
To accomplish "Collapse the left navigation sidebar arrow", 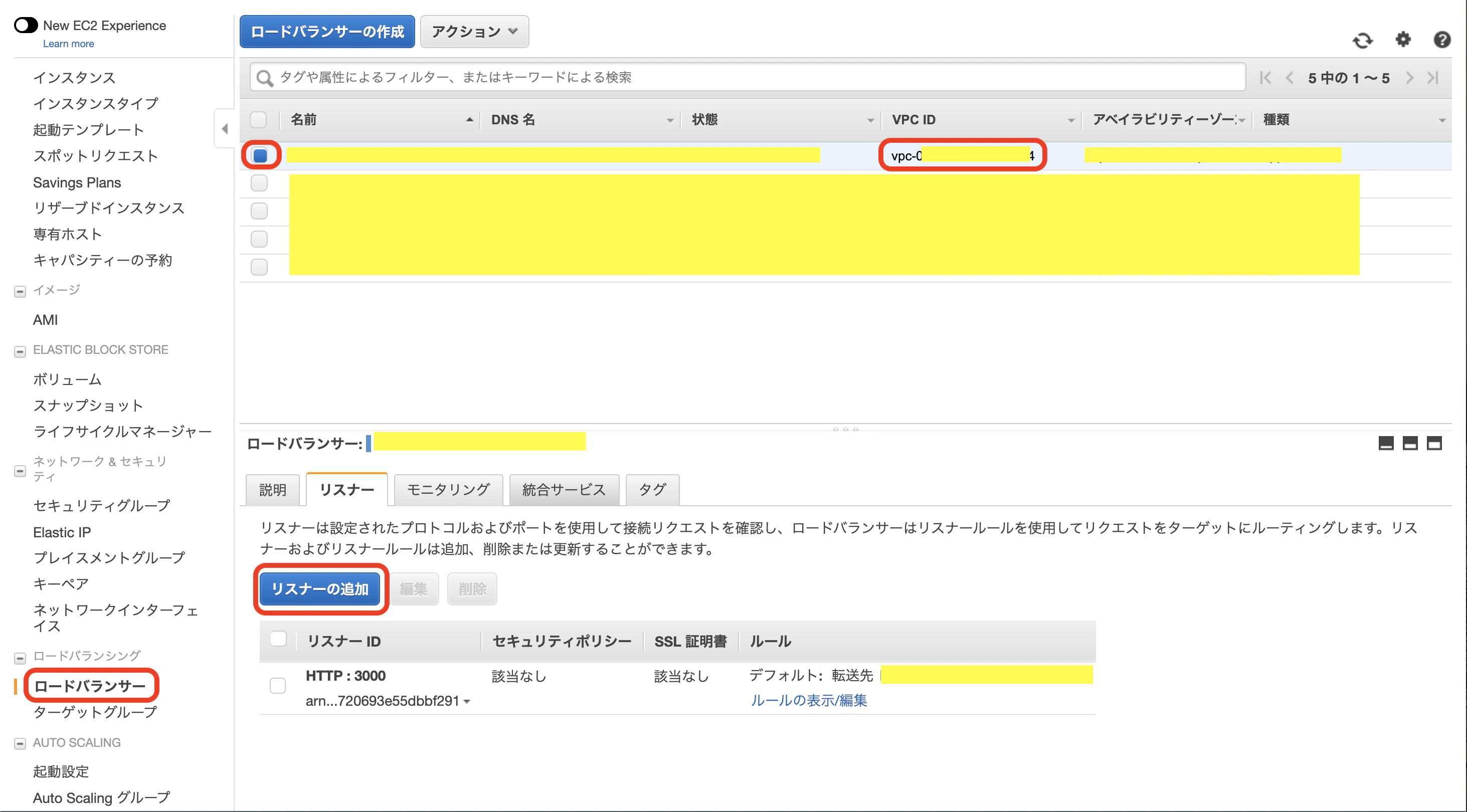I will coord(225,129).
